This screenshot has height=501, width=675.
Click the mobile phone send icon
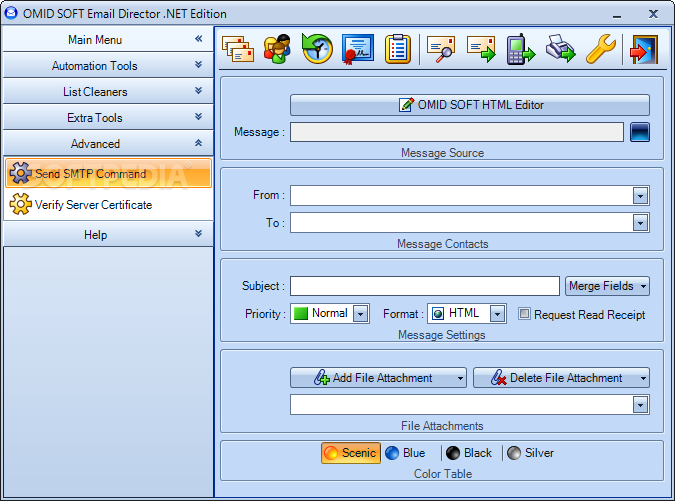click(521, 49)
